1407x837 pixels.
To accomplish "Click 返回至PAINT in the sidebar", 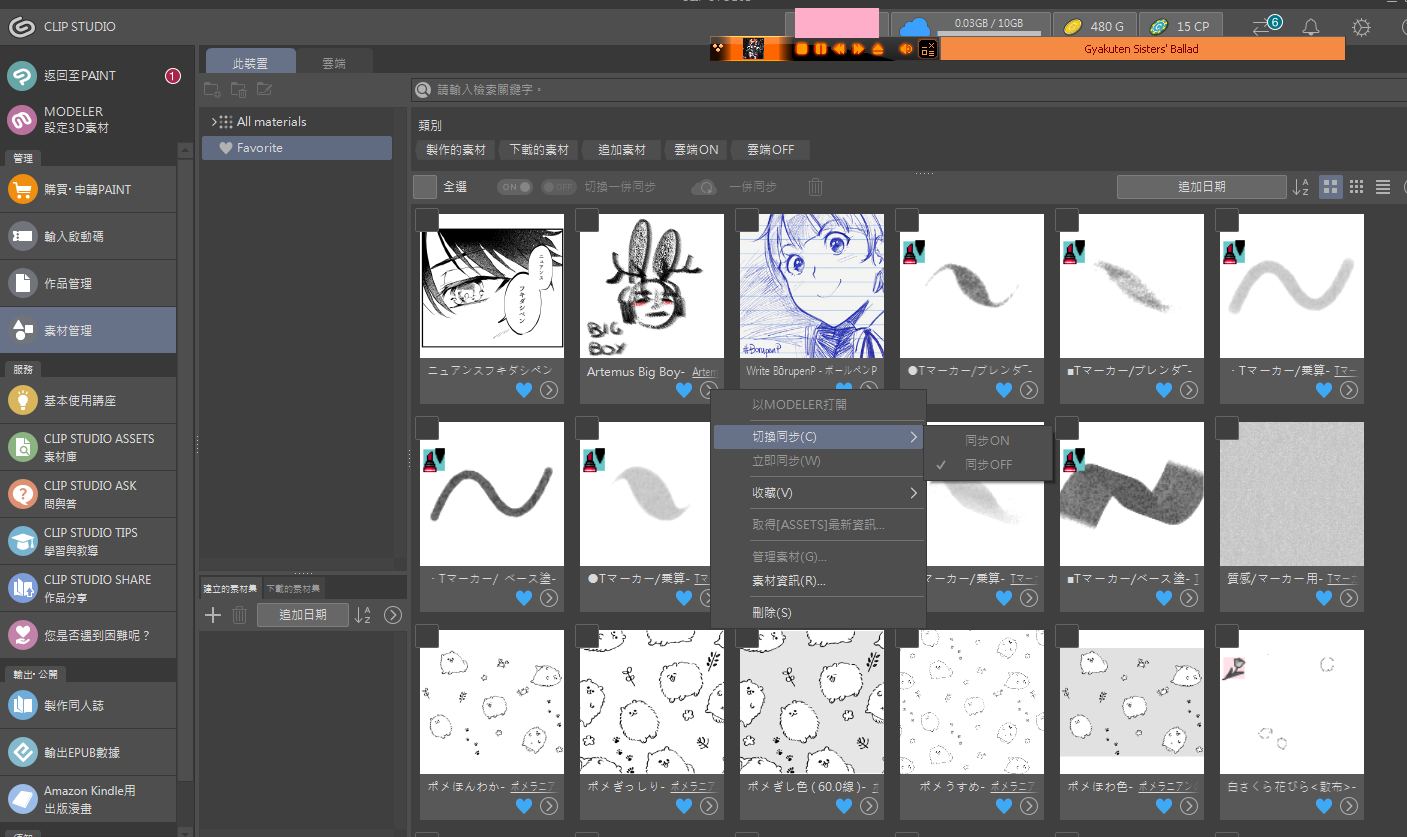I will tap(88, 76).
